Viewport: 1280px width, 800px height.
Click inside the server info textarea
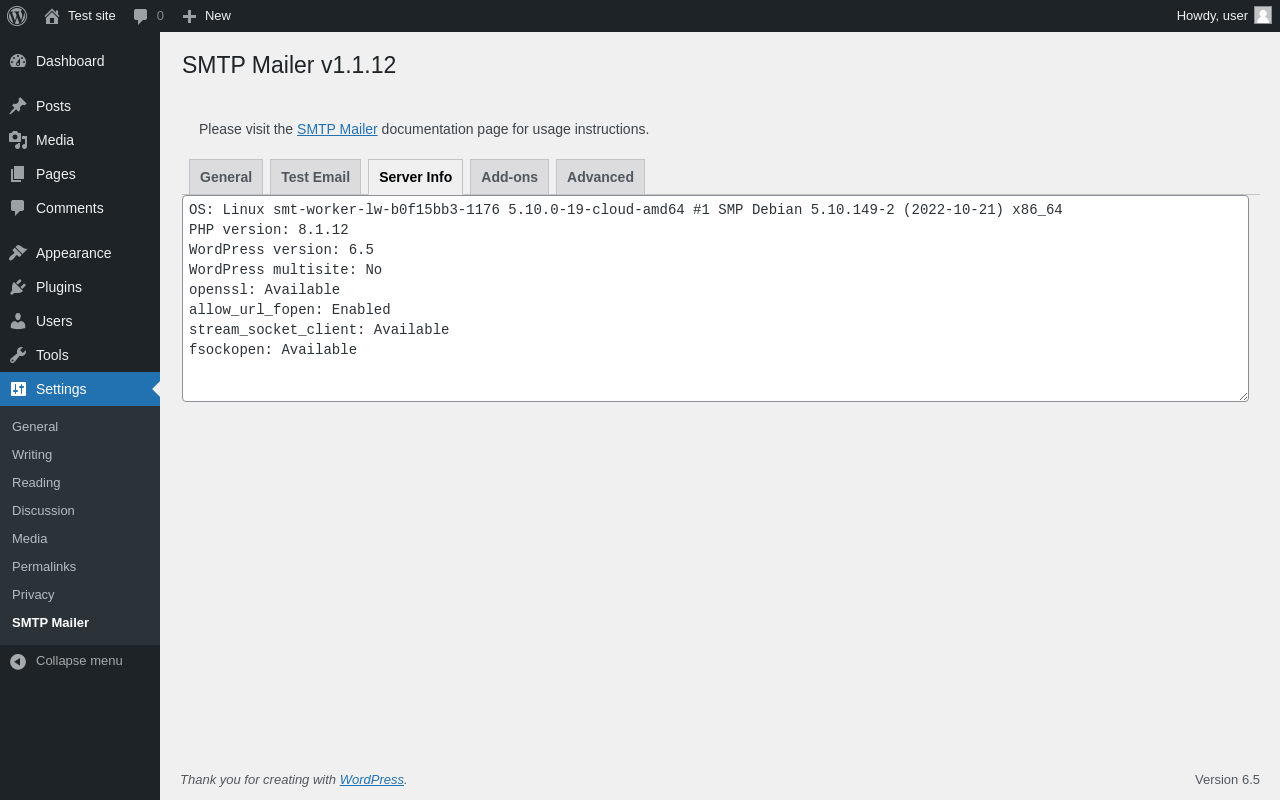715,299
